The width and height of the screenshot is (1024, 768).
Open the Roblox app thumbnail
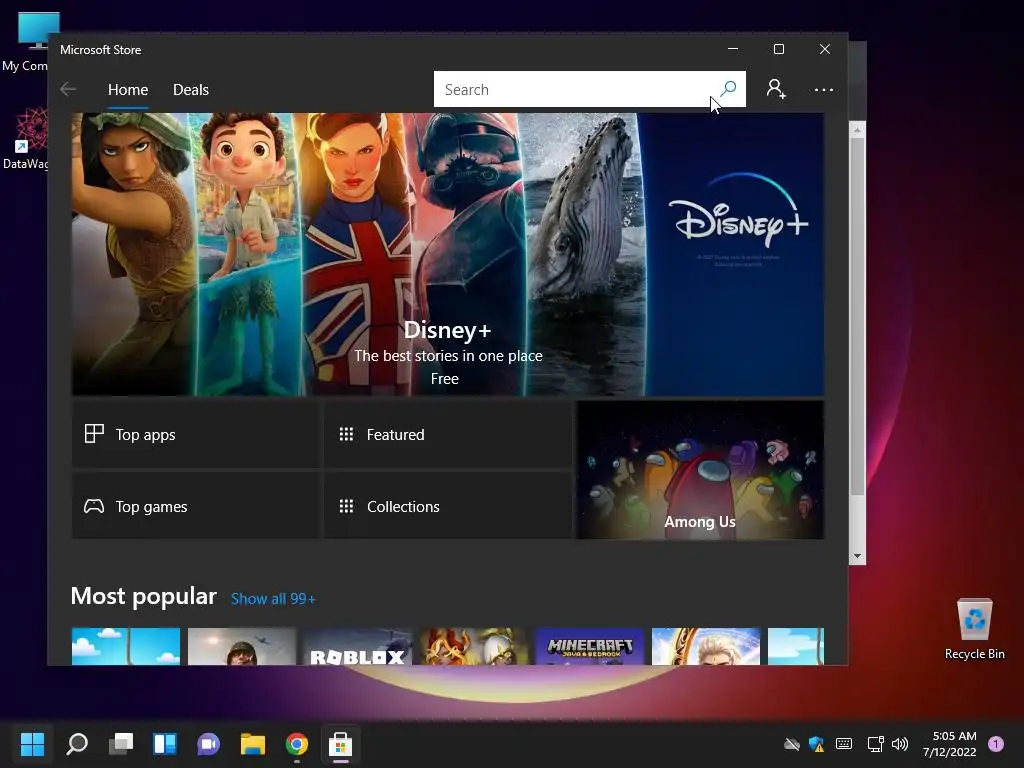pos(357,647)
